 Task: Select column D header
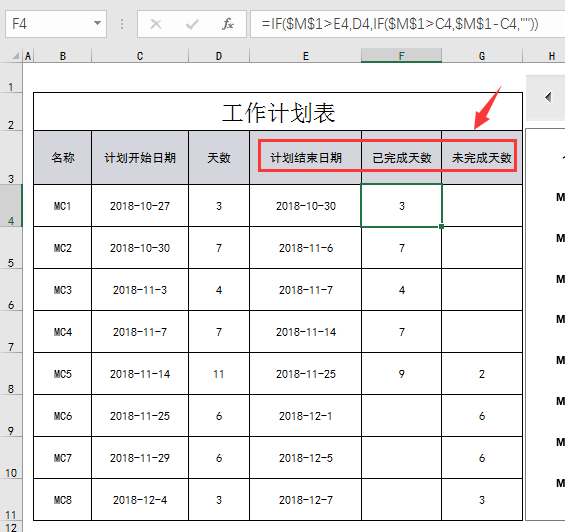[219, 56]
